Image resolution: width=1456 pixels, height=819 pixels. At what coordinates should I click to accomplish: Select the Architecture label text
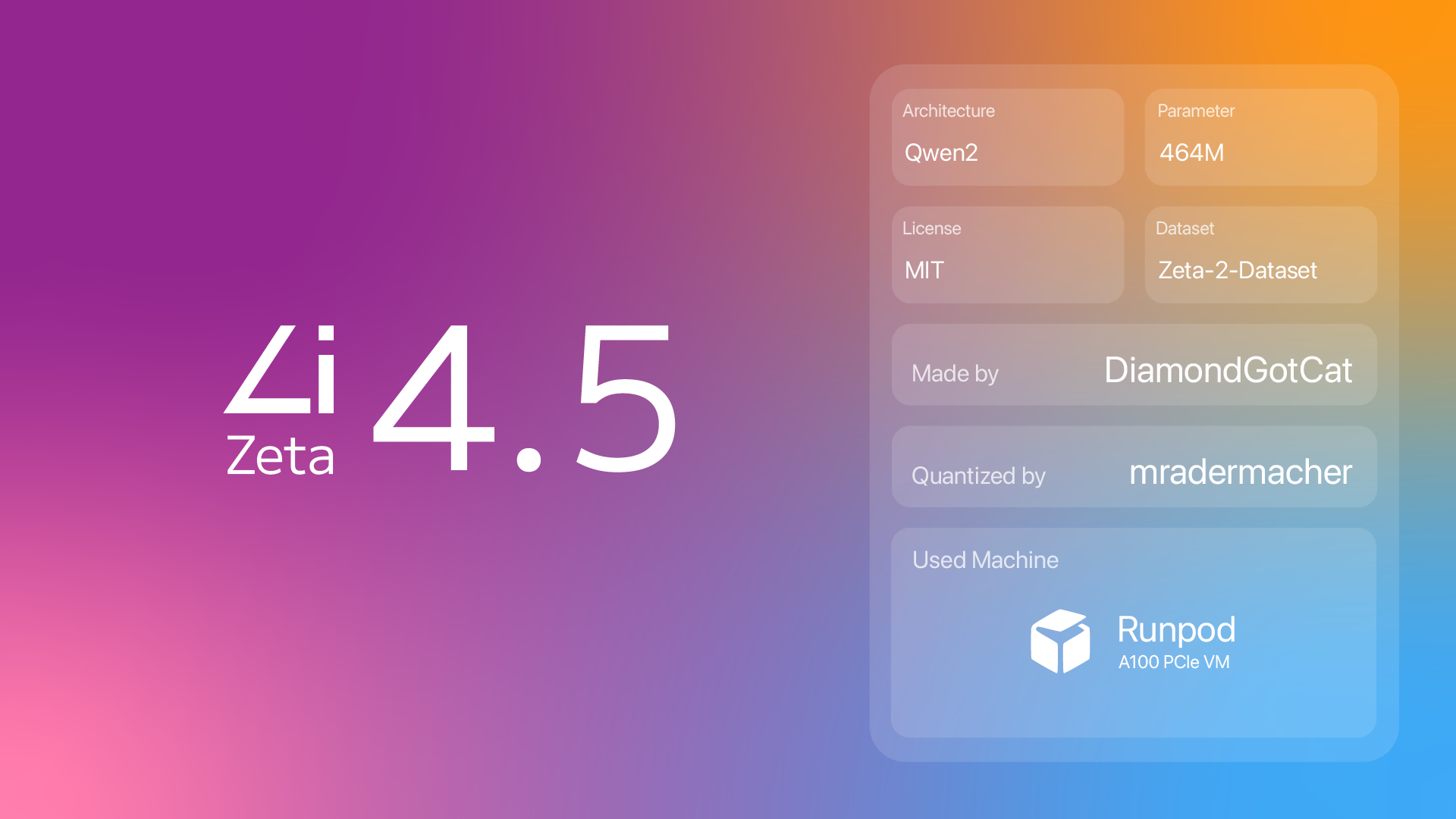pyautogui.click(x=949, y=111)
